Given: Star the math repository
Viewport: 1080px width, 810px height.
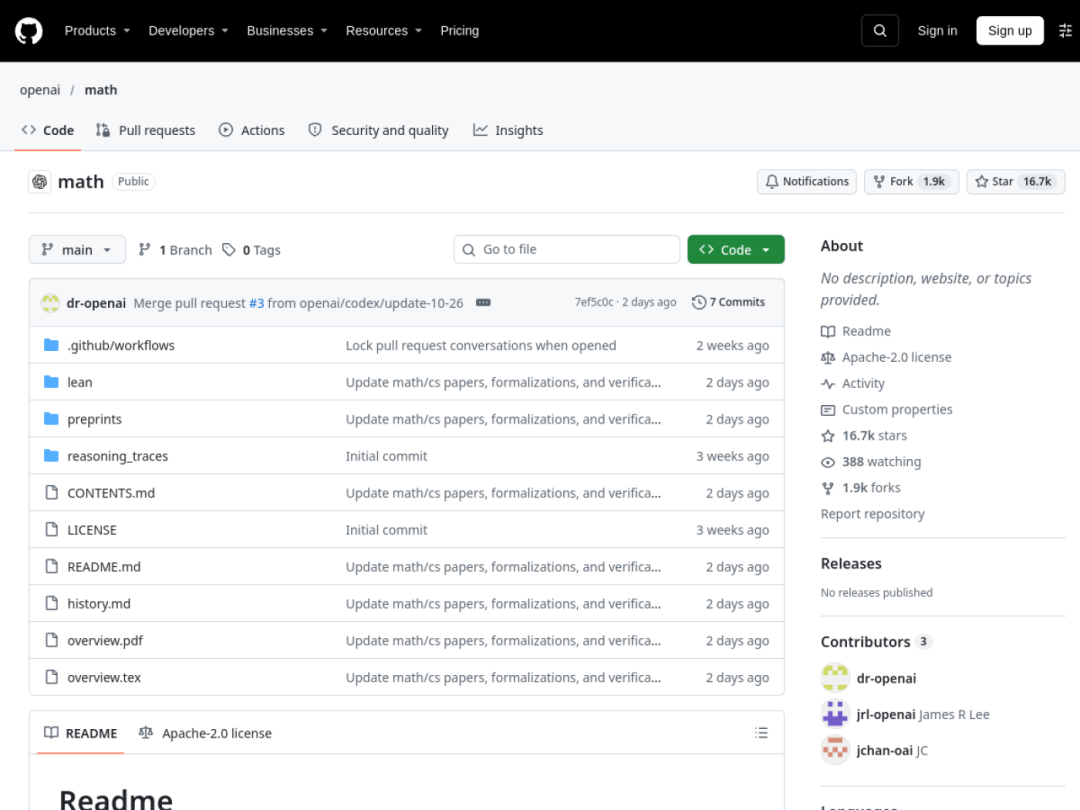Looking at the screenshot, I should 1016,182.
